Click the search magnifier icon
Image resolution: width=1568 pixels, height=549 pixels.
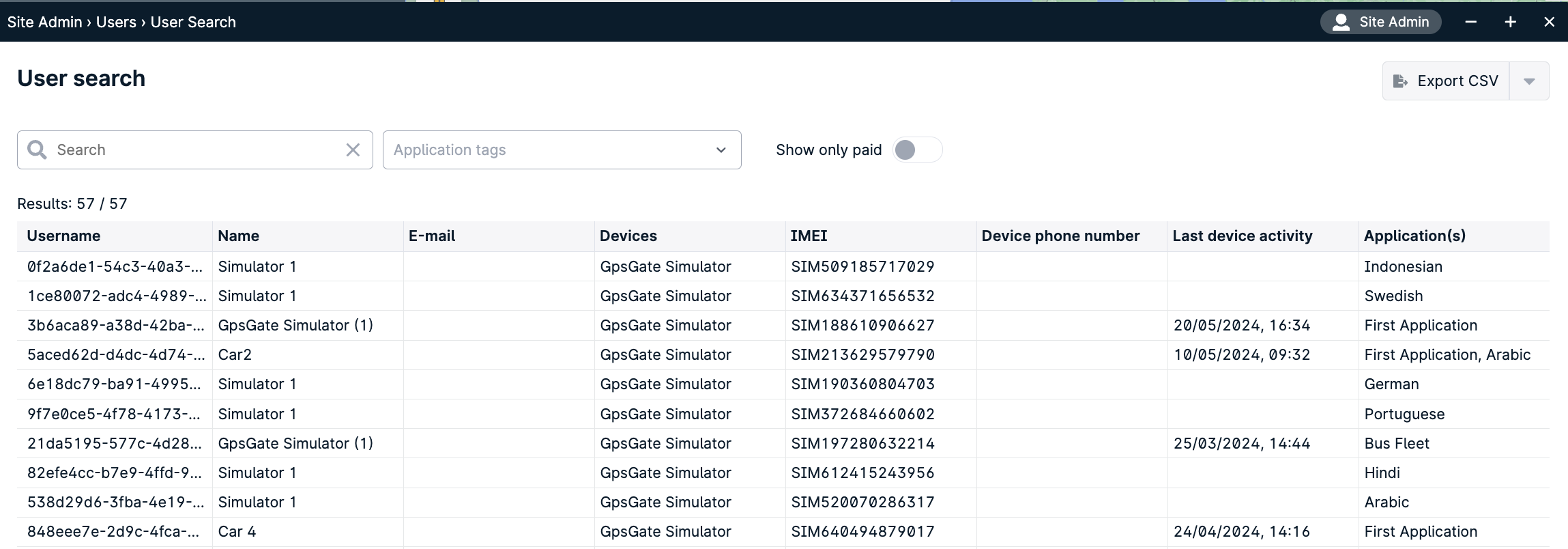coord(37,150)
